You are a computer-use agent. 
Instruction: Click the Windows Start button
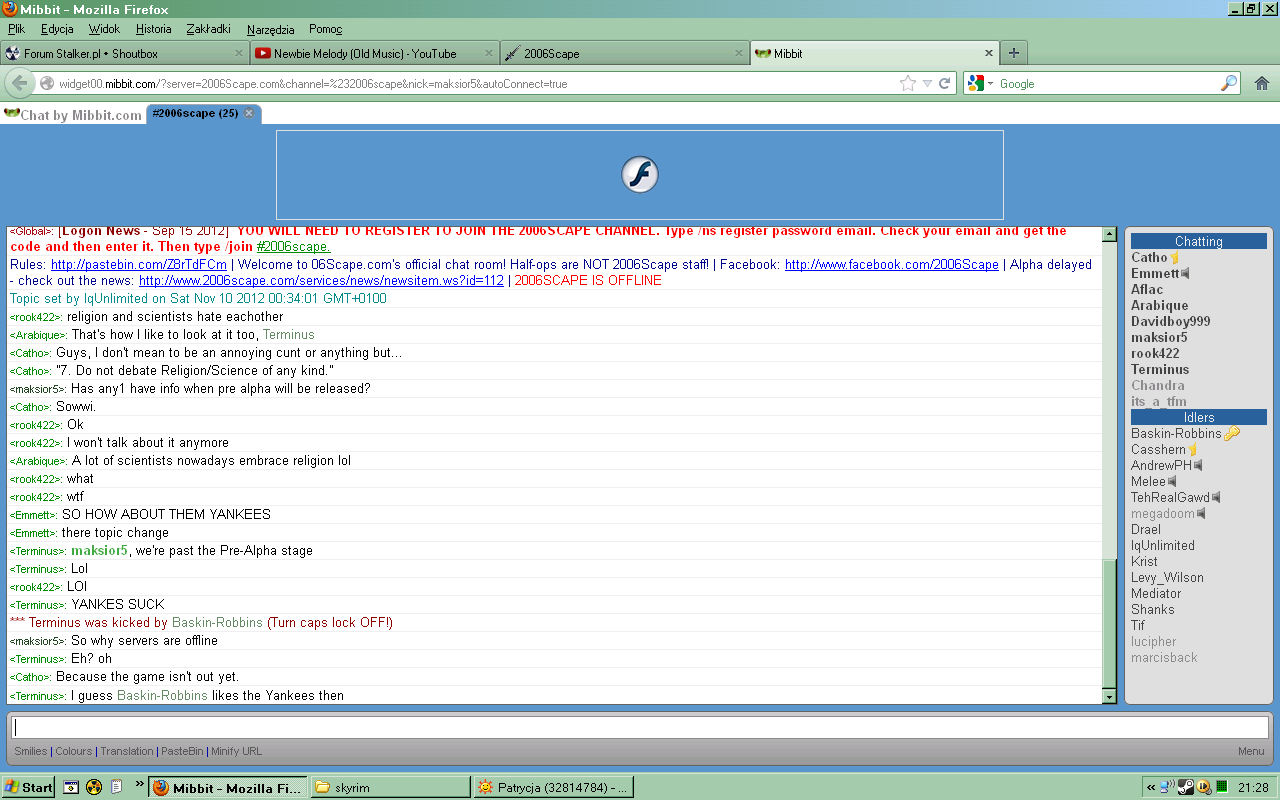(x=28, y=787)
